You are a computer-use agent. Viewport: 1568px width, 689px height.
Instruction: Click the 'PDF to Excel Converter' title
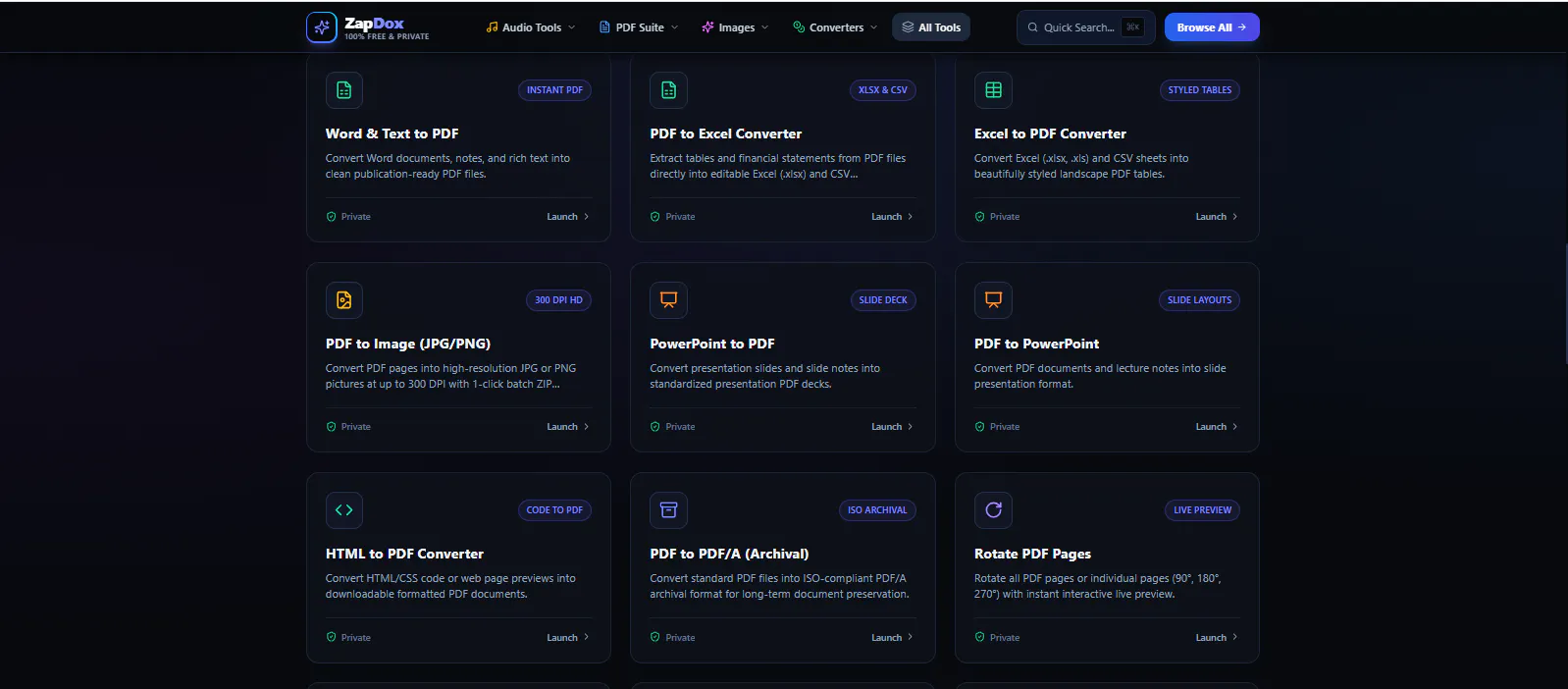point(725,133)
